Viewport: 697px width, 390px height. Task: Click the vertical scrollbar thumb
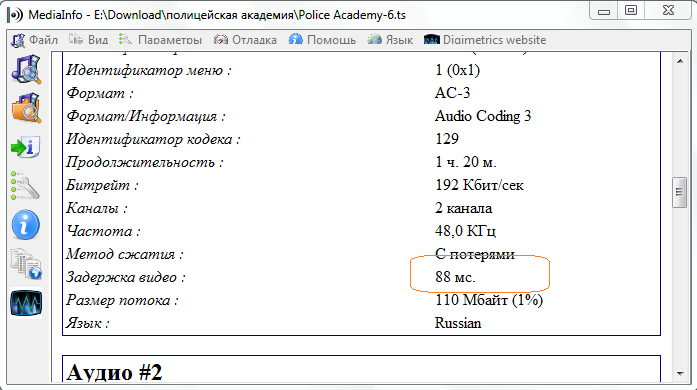(x=680, y=192)
